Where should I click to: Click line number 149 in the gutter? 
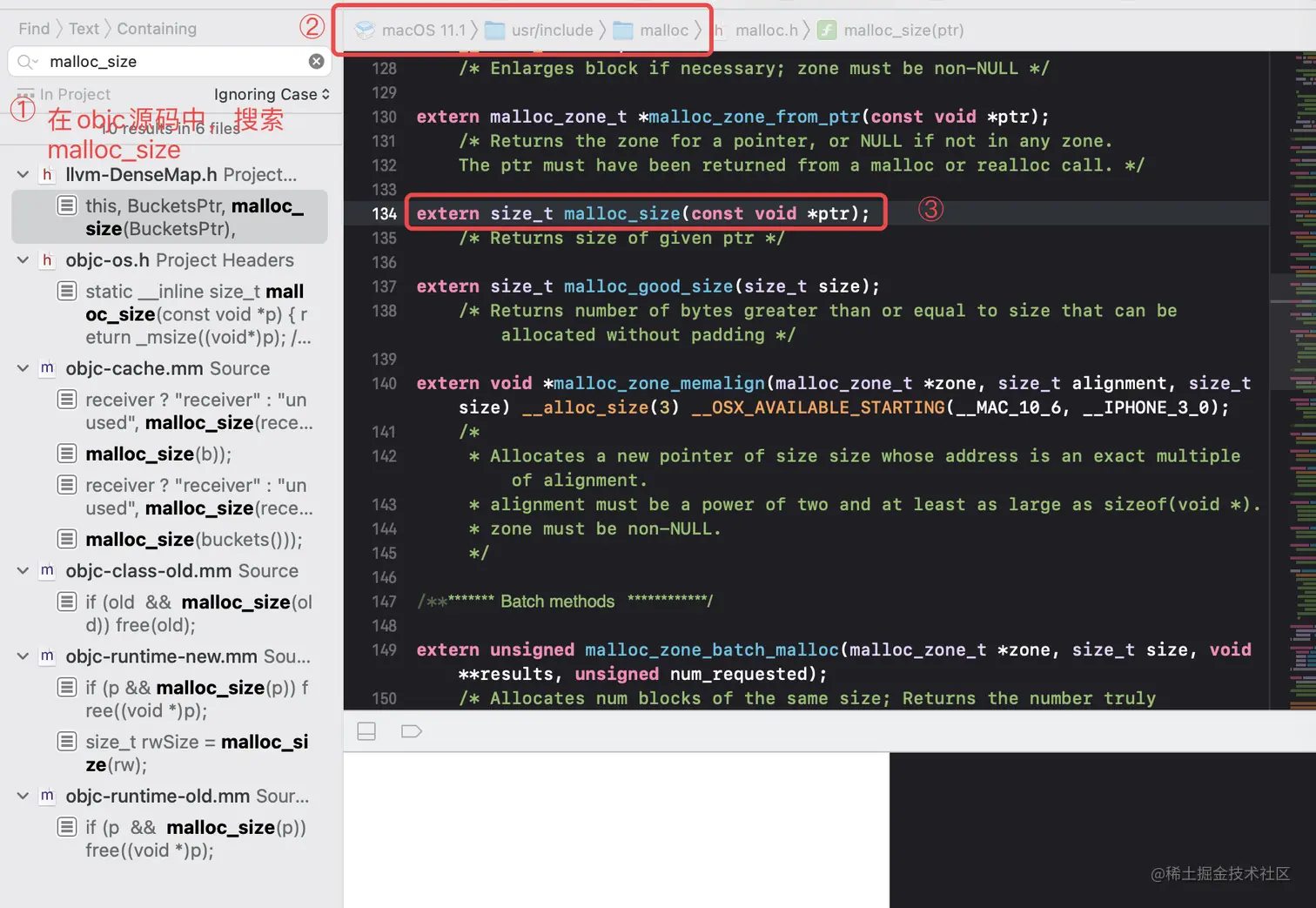click(384, 650)
